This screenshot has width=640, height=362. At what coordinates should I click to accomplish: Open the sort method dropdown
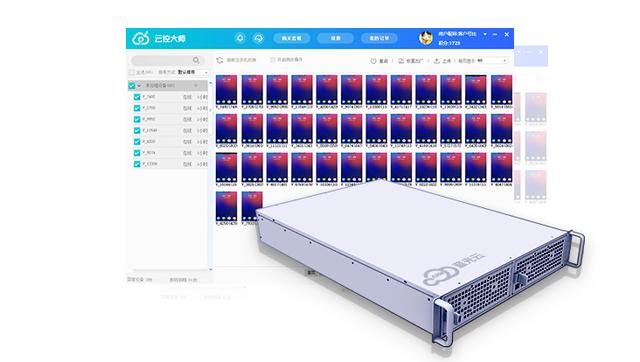pyautogui.click(x=193, y=72)
